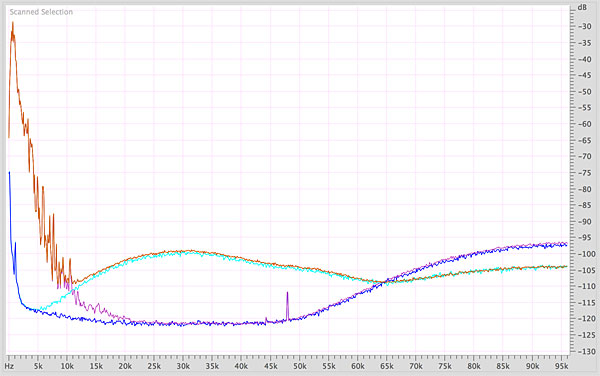The width and height of the screenshot is (600, 376).
Task: Click the purple spike near 48k
Action: pyautogui.click(x=287, y=305)
